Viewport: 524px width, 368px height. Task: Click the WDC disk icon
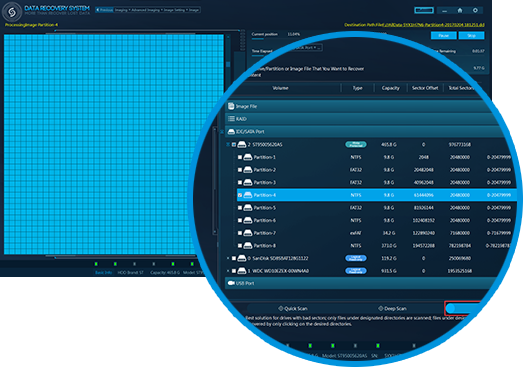[242, 271]
